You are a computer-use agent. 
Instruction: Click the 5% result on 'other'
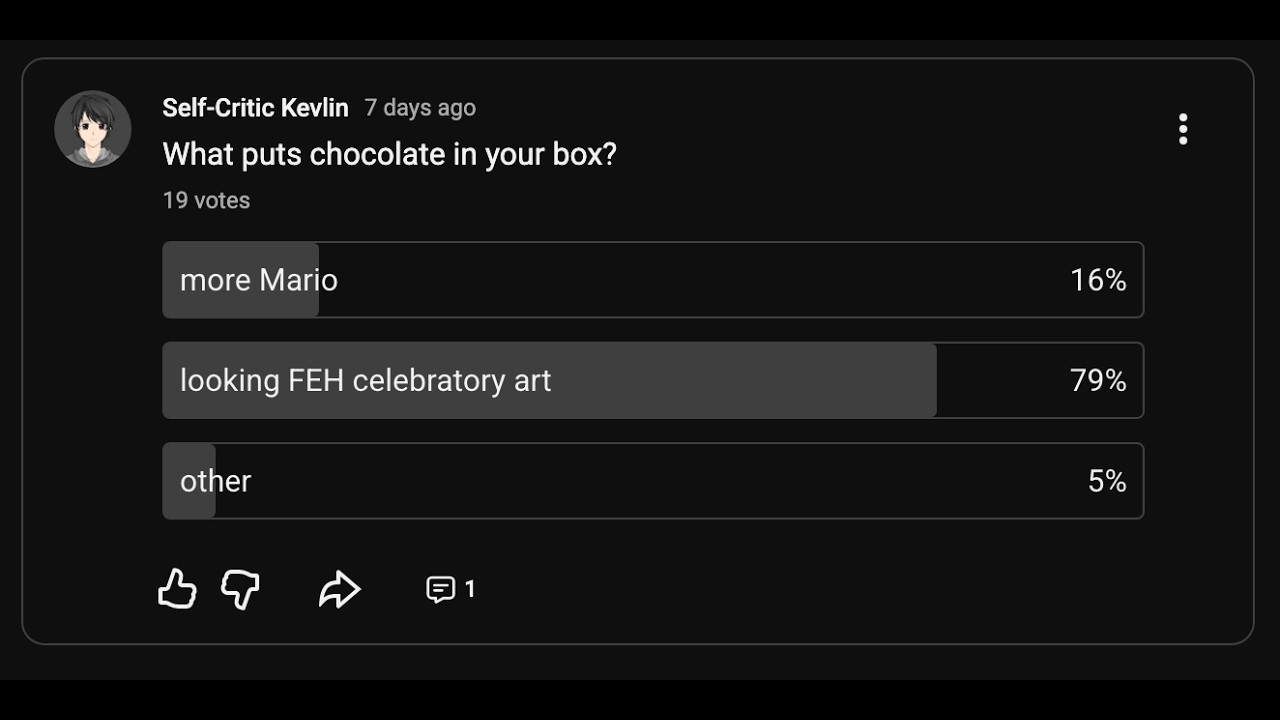click(x=1107, y=481)
